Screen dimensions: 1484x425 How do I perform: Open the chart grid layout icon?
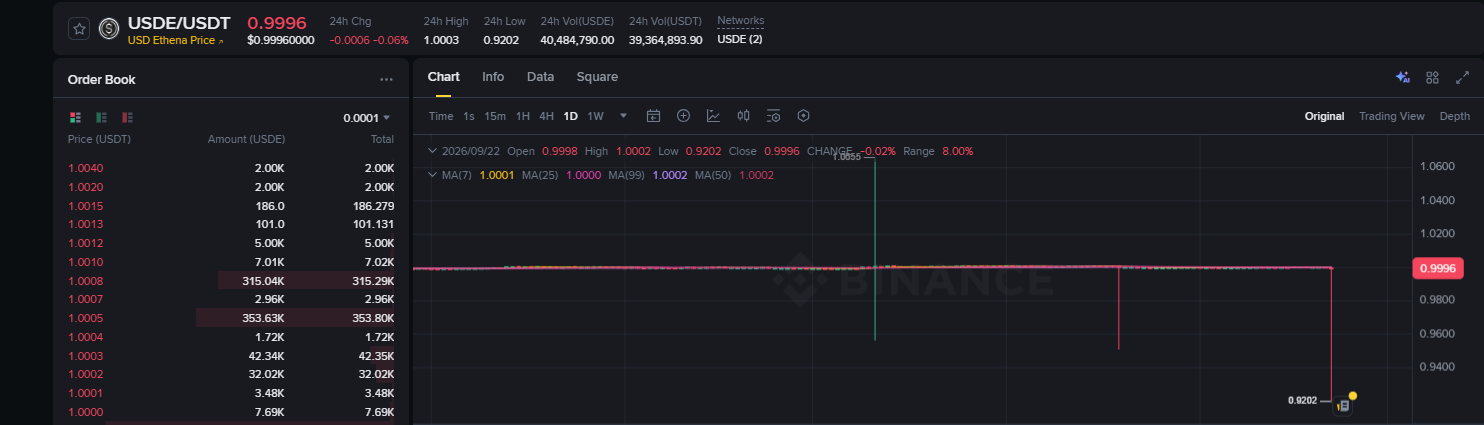tap(1432, 77)
